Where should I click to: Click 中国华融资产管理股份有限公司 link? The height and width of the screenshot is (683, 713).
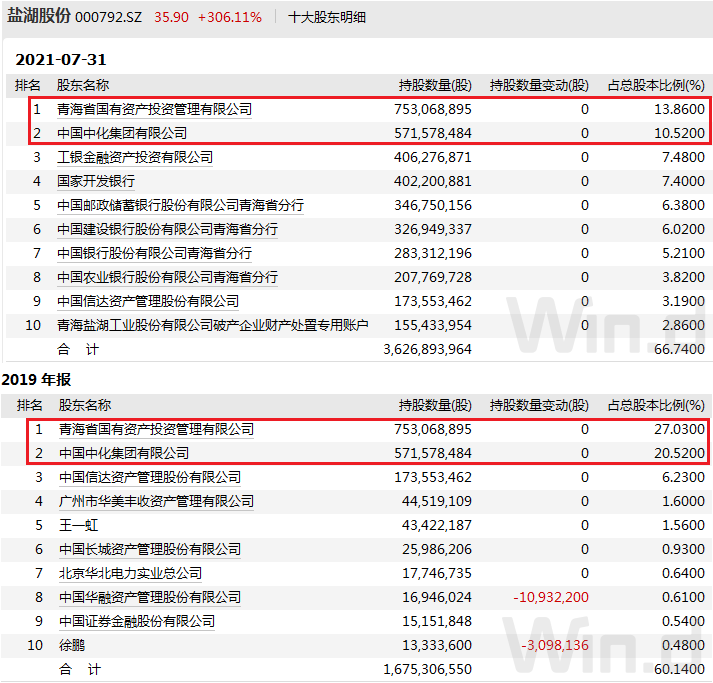pos(150,597)
